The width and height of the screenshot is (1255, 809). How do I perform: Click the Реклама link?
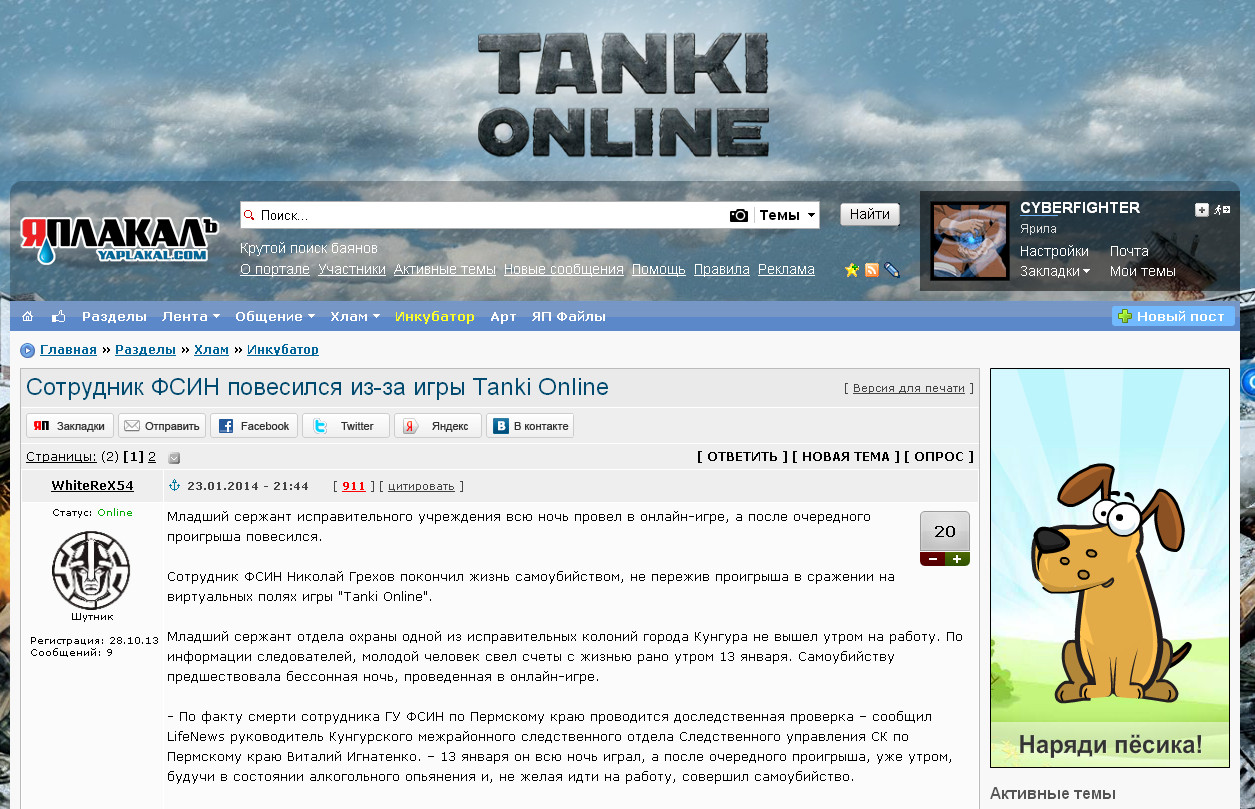point(786,269)
